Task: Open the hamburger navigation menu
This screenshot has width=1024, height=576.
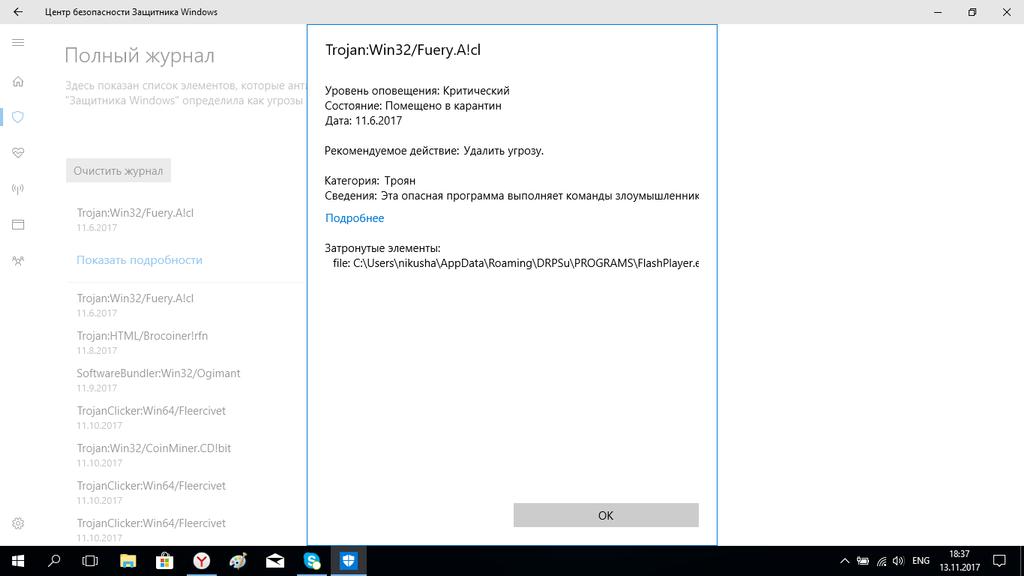Action: tap(18, 43)
